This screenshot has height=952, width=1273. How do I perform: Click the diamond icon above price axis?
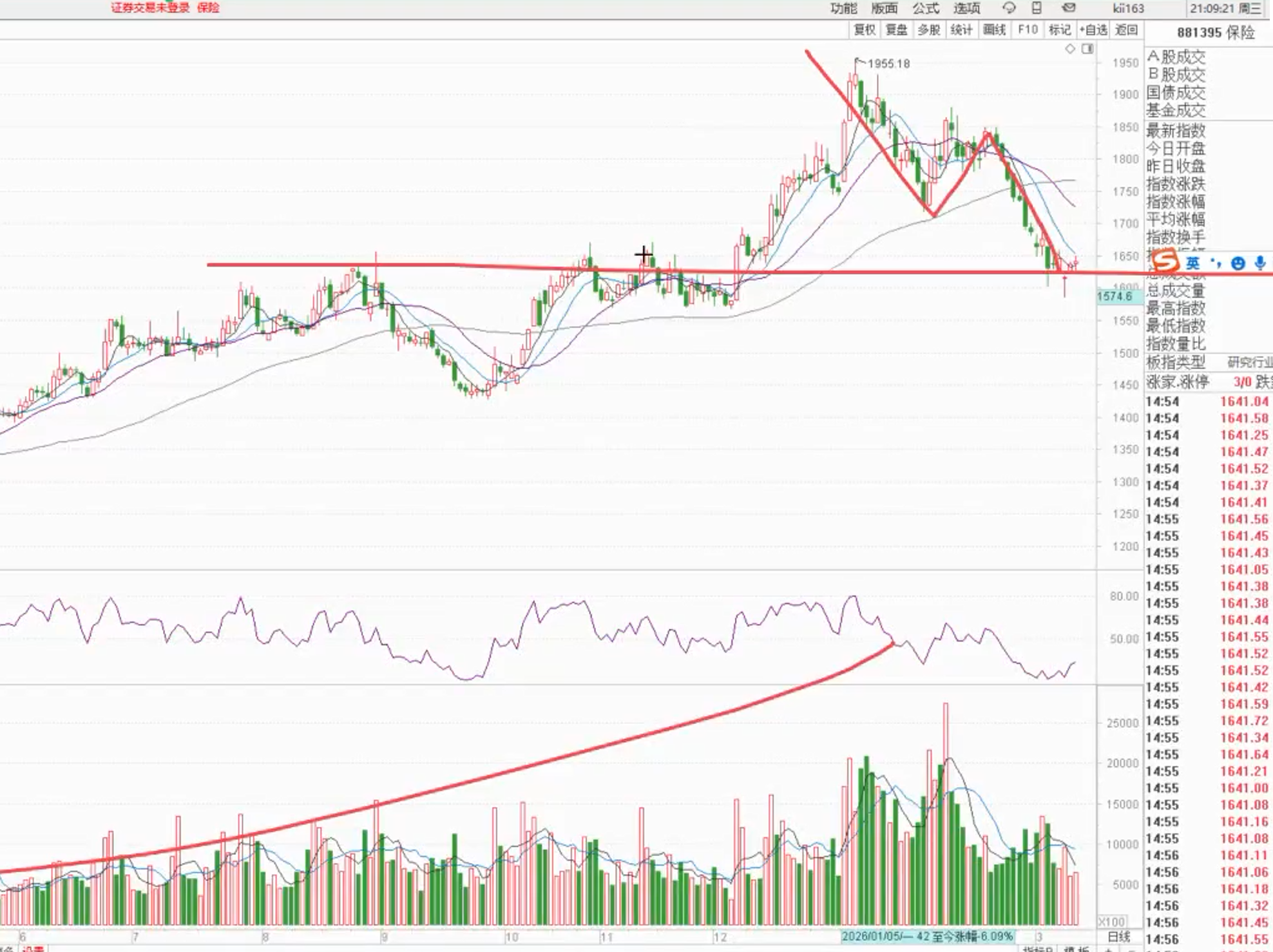tap(1070, 49)
